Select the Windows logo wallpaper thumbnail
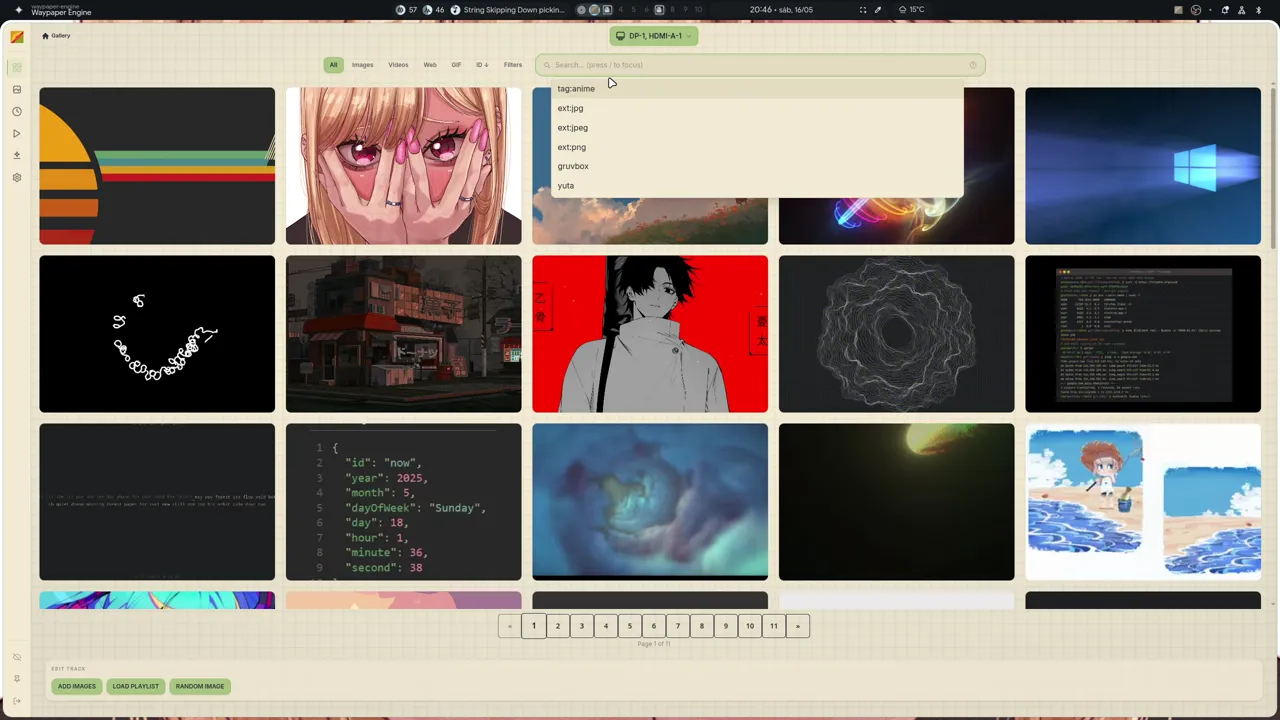The width and height of the screenshot is (1280, 720). pyautogui.click(x=1143, y=166)
